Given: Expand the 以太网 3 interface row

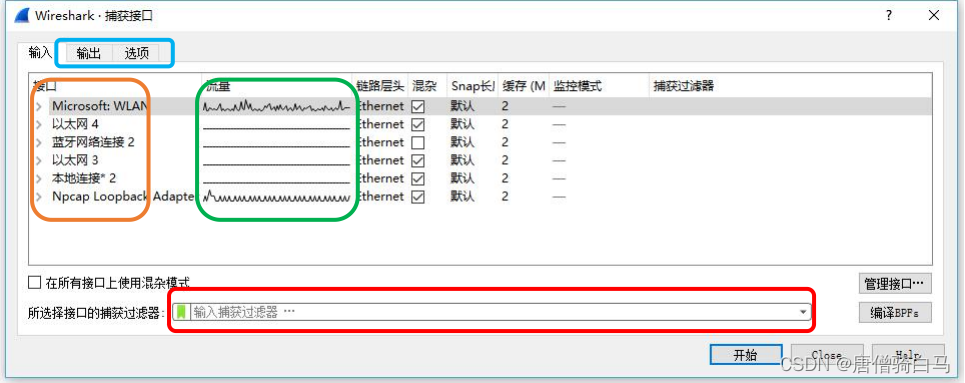Looking at the screenshot, I should (39, 161).
